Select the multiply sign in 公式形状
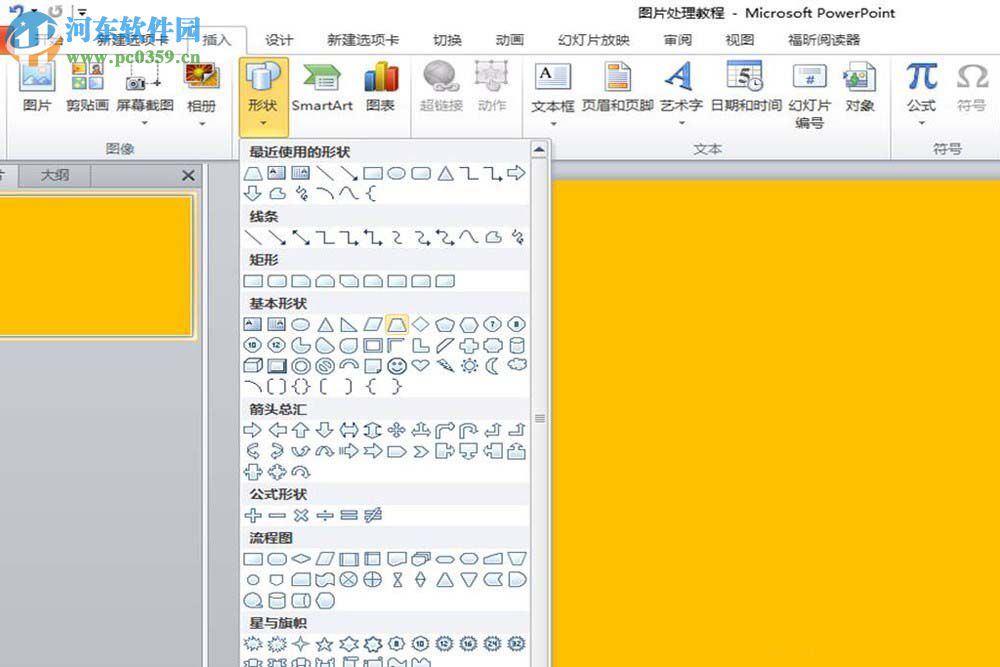The width and height of the screenshot is (1000, 667). point(301,515)
